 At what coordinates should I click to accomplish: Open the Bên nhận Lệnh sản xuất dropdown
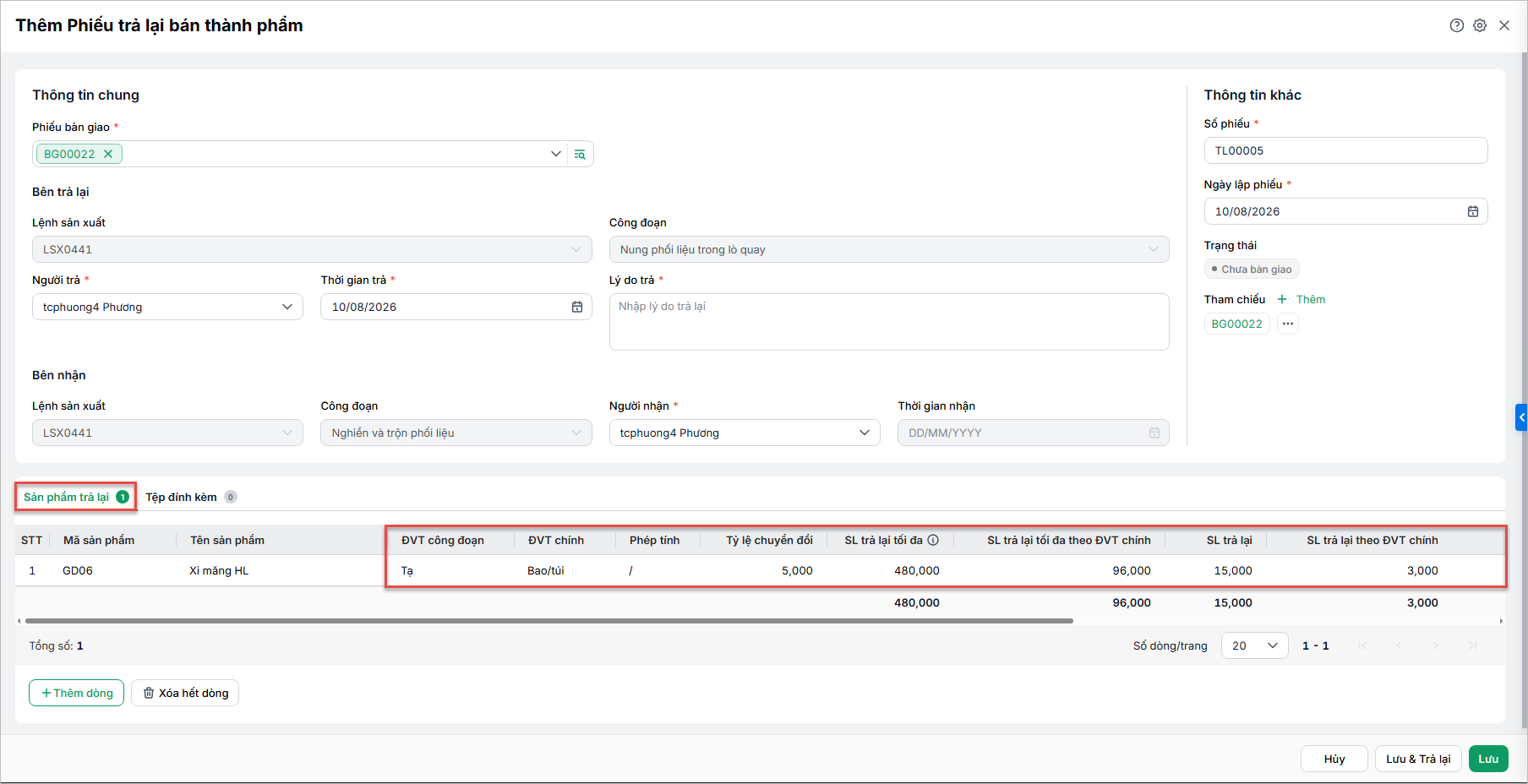pos(167,433)
